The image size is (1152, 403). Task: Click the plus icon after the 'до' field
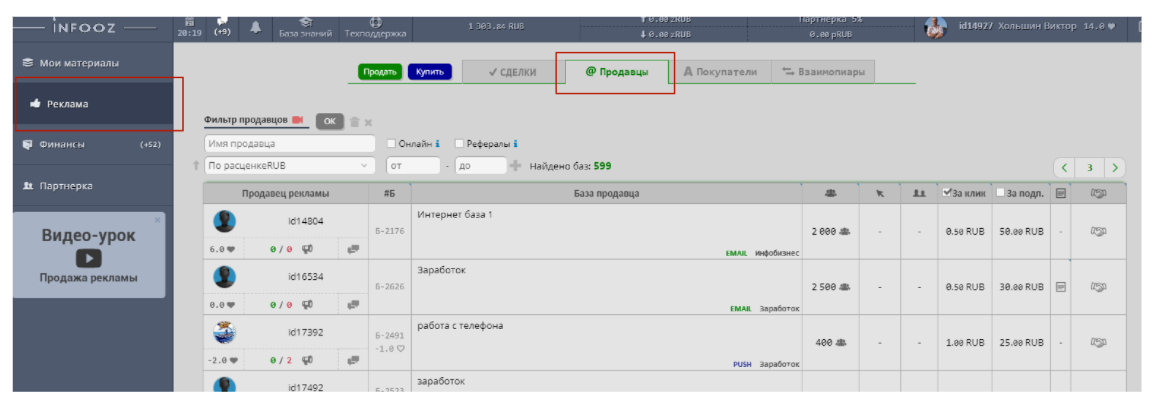[x=516, y=166]
